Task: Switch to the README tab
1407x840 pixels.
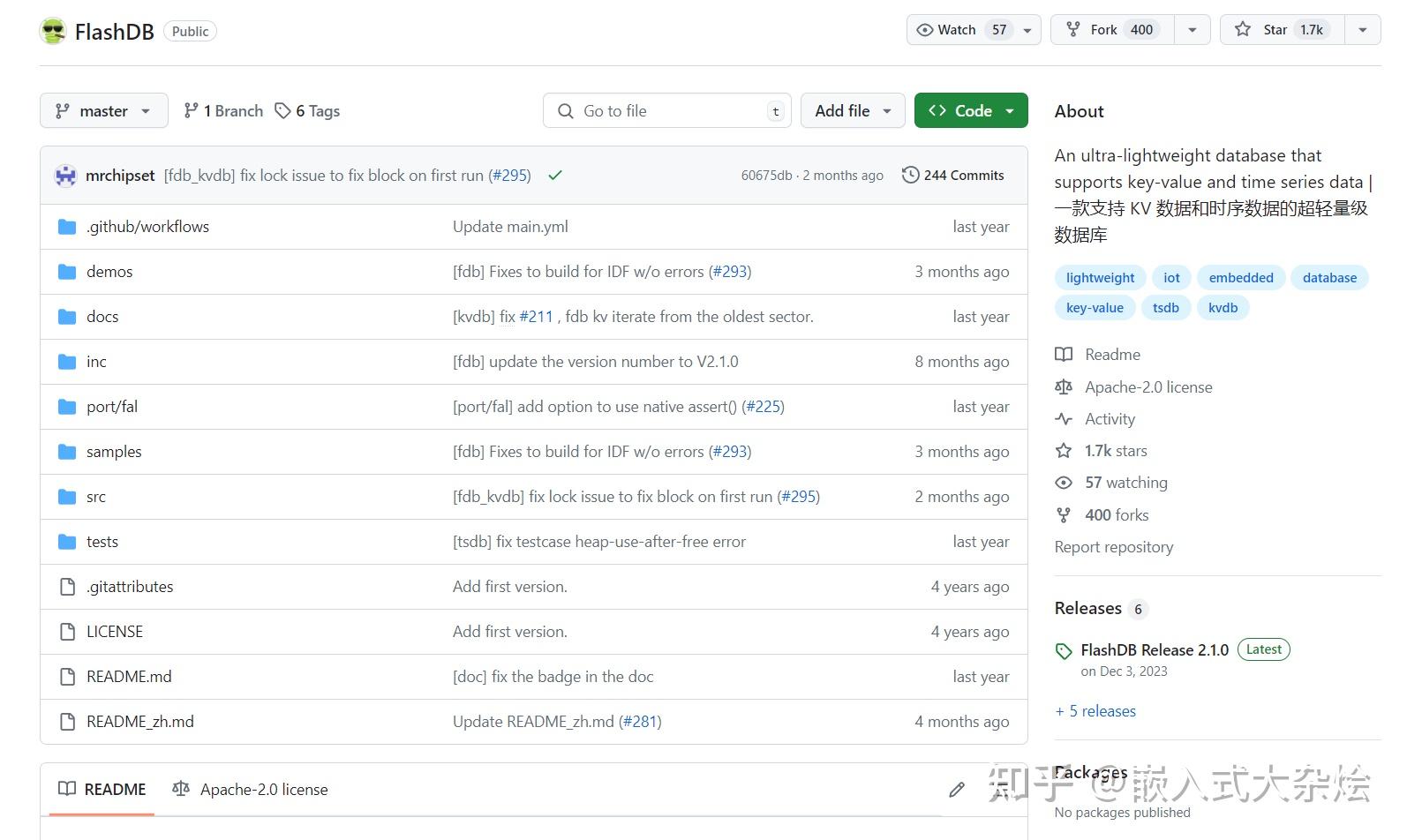Action: (x=102, y=790)
